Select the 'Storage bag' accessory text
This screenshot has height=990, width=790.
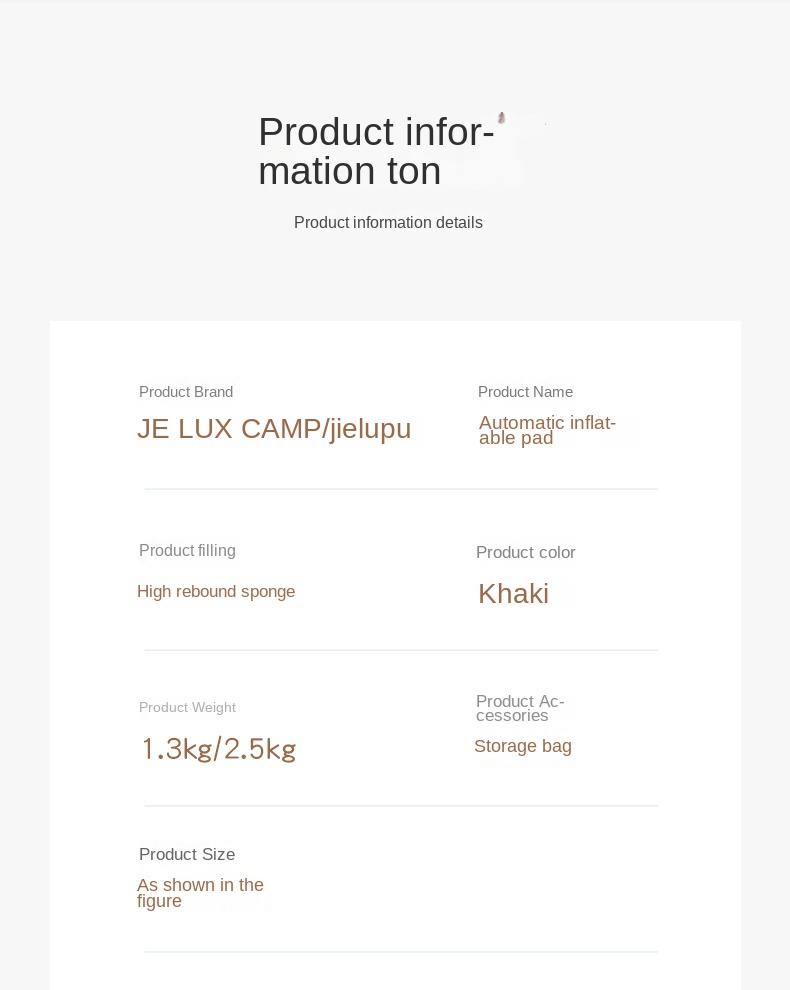(x=523, y=746)
